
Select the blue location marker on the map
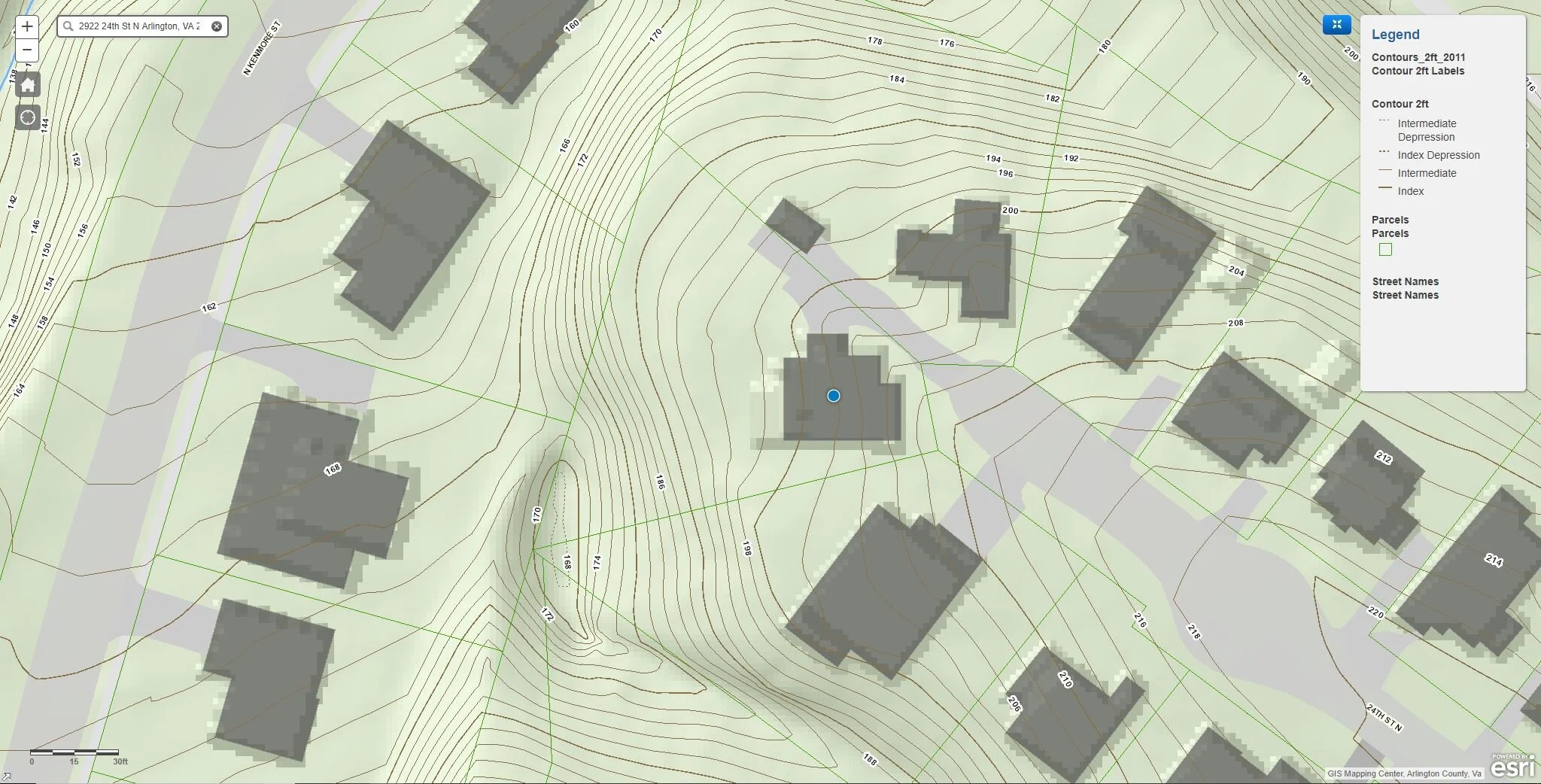point(834,395)
